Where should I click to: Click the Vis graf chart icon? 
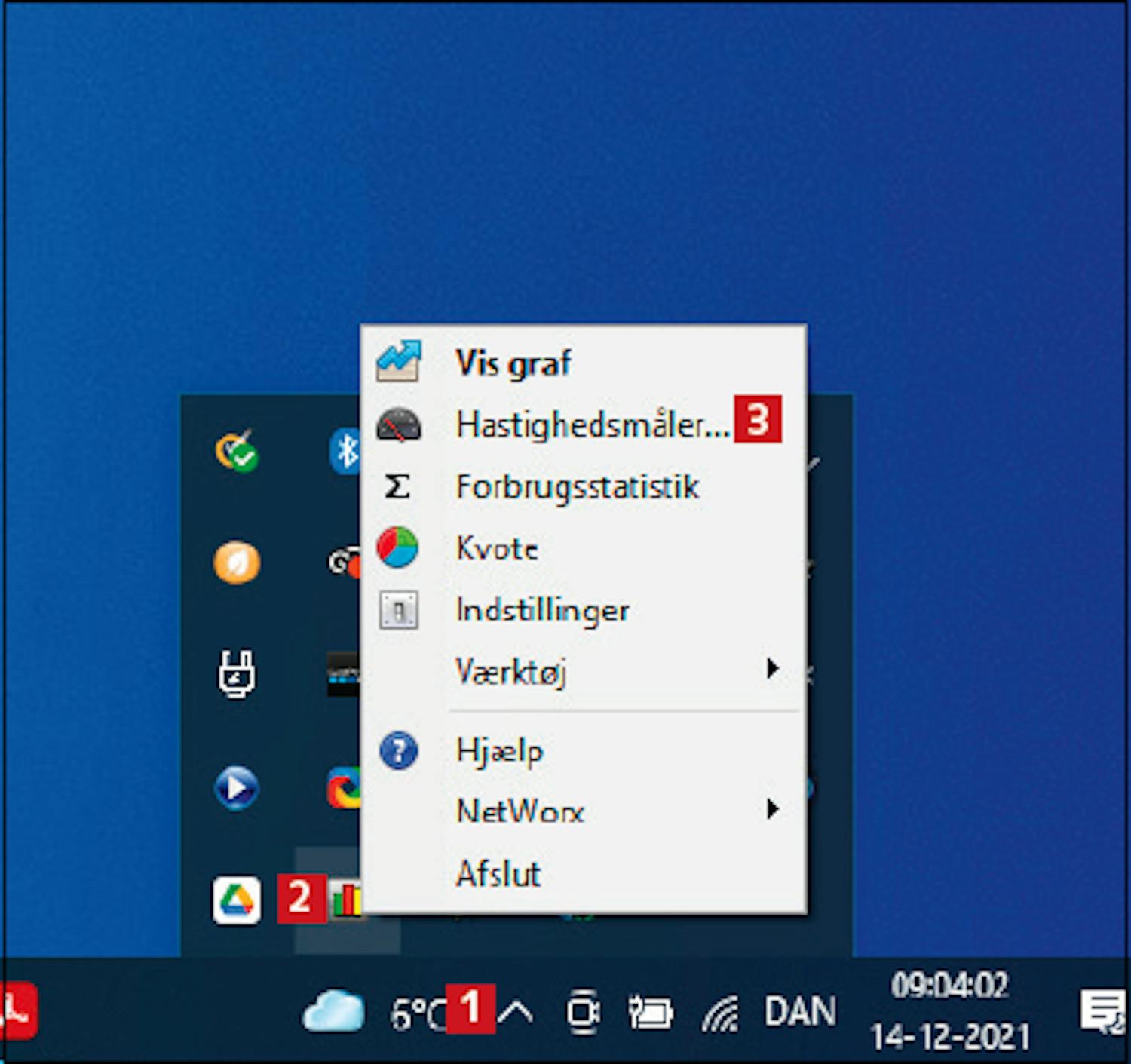(399, 361)
